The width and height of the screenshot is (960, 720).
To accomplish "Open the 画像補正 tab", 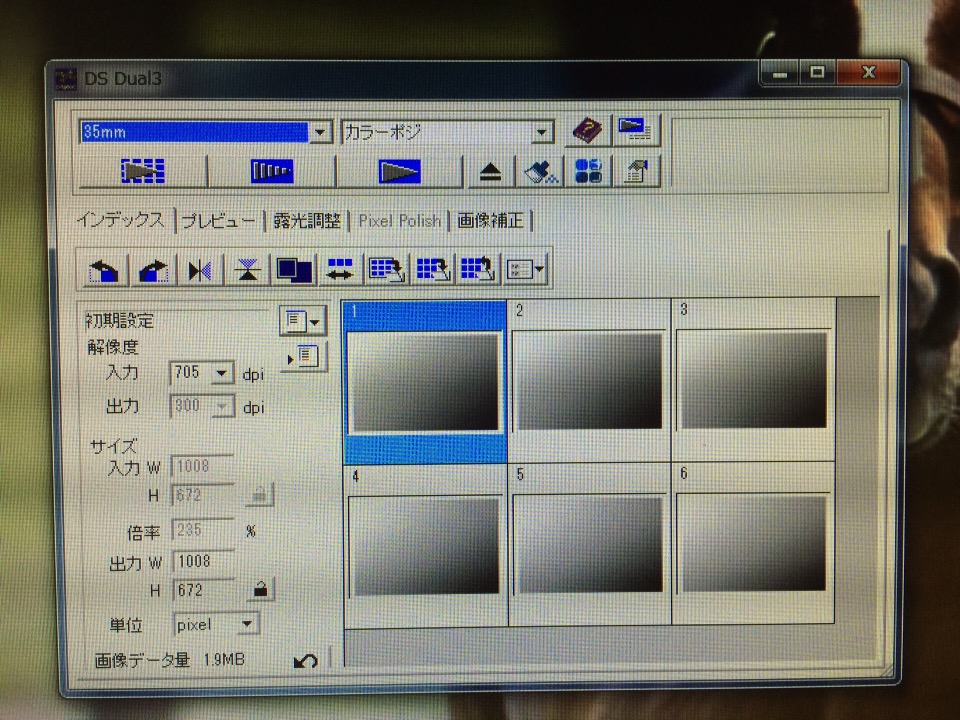I will [491, 221].
